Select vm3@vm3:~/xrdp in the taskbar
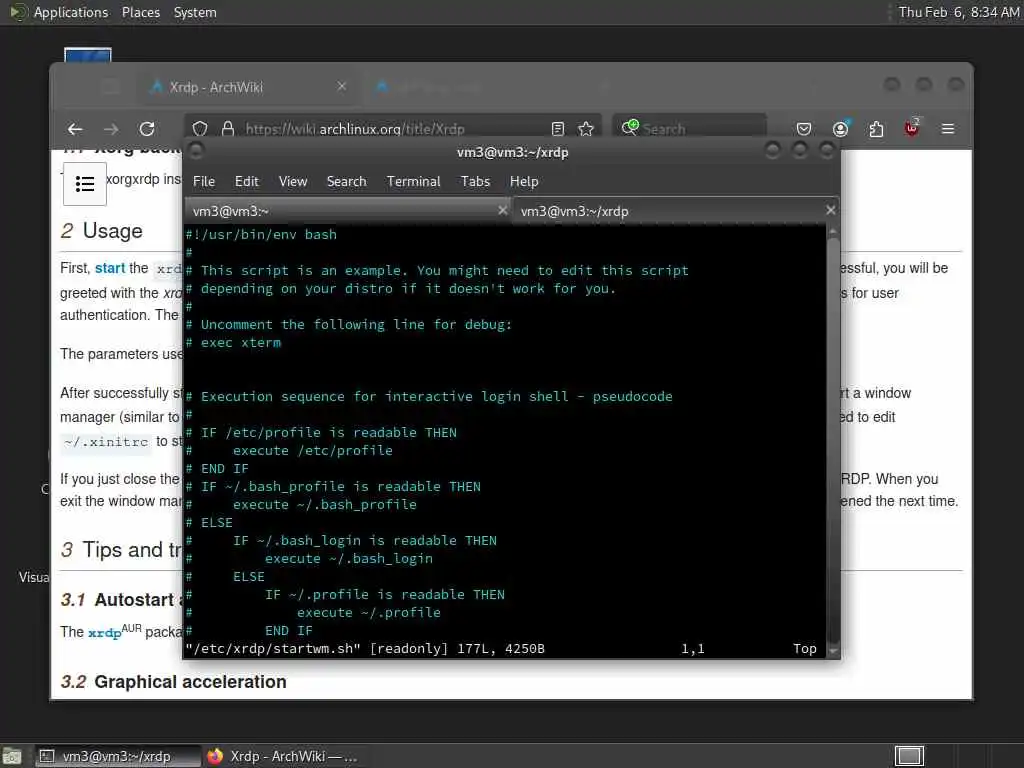Viewport: 1024px width, 768px height. pos(118,756)
